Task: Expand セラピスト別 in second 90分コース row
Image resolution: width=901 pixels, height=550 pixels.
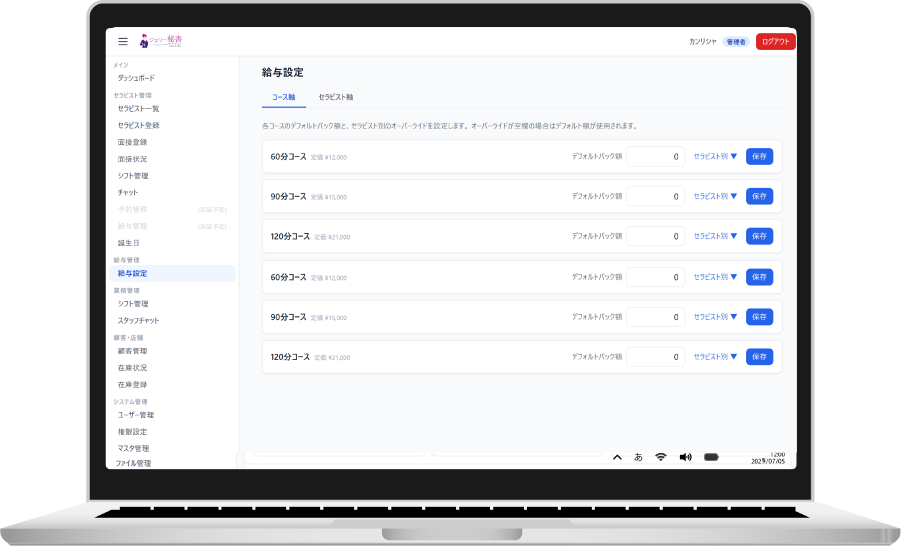Action: 715,317
